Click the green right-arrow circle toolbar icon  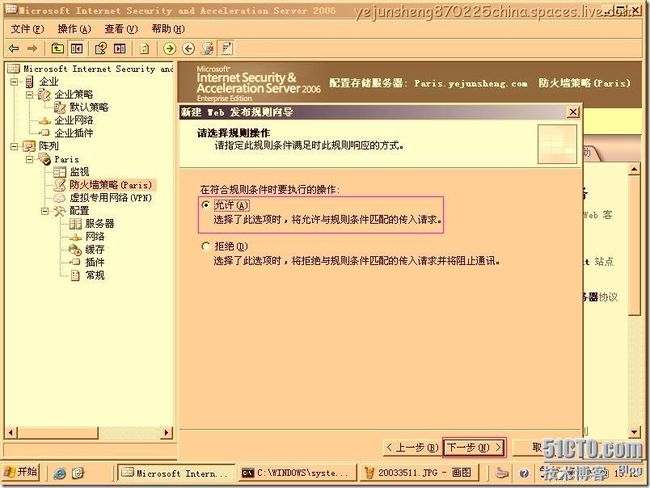169,49
